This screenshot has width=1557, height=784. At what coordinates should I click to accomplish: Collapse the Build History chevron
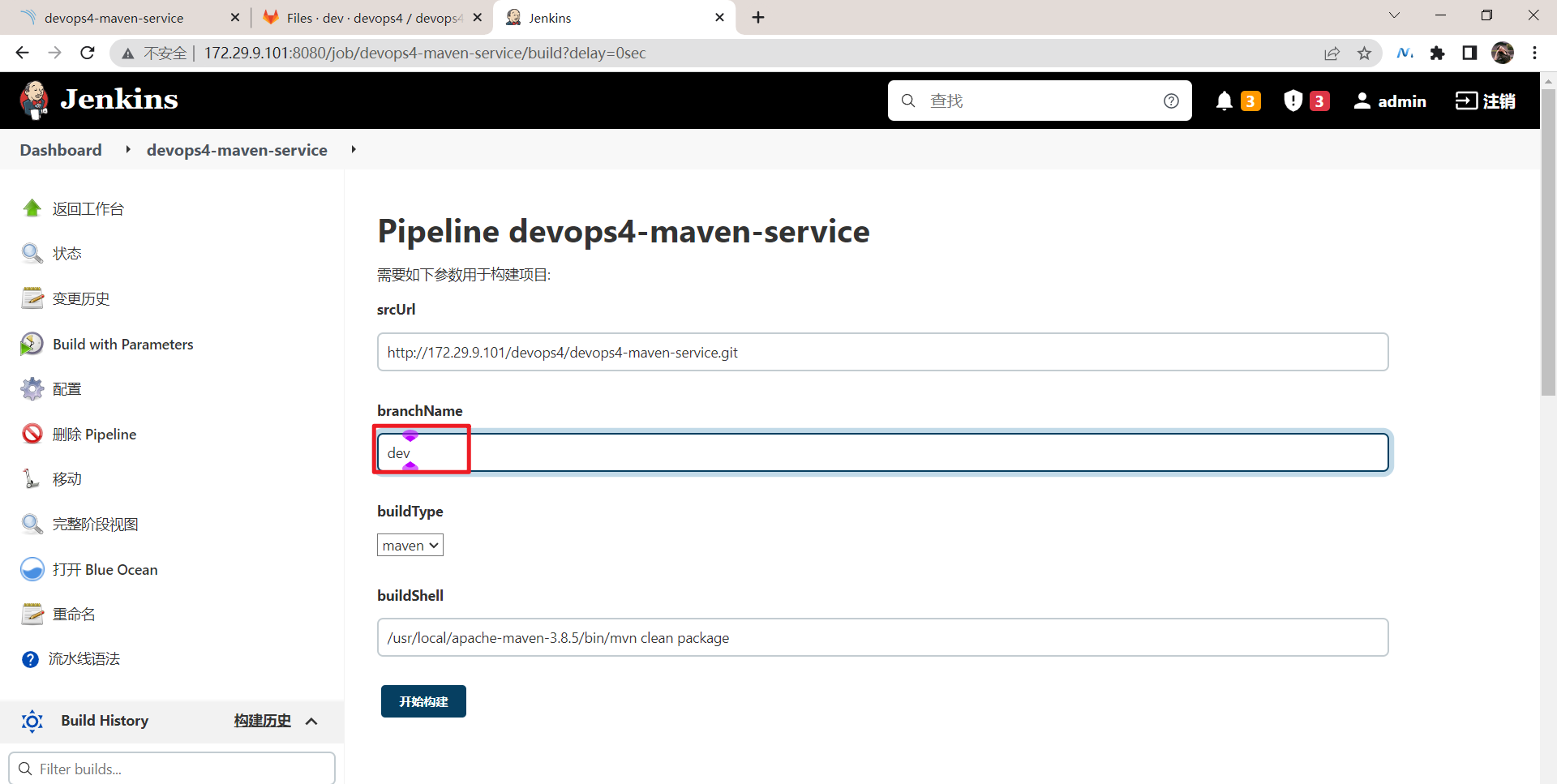pyautogui.click(x=311, y=721)
